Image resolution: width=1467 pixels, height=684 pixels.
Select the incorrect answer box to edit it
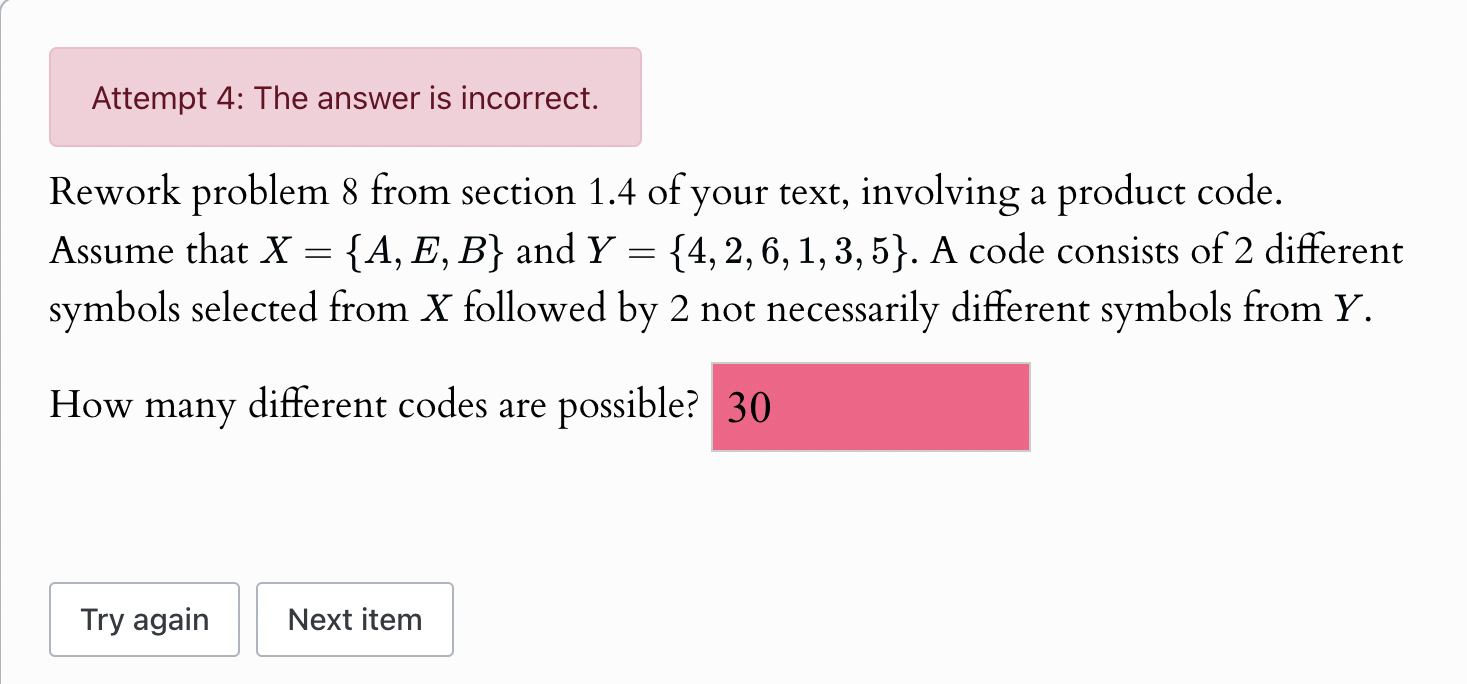point(868,407)
